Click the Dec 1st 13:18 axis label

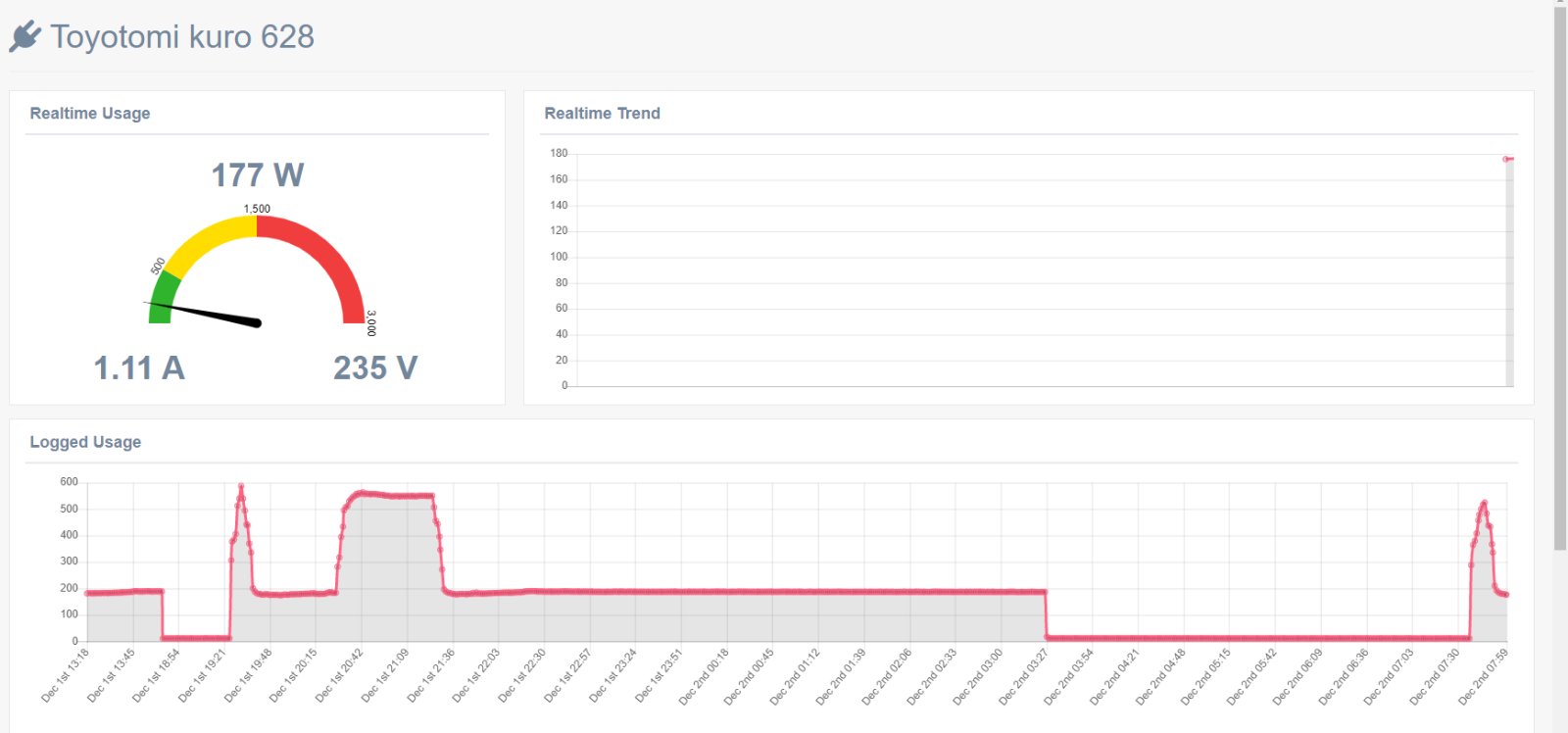pos(65,675)
